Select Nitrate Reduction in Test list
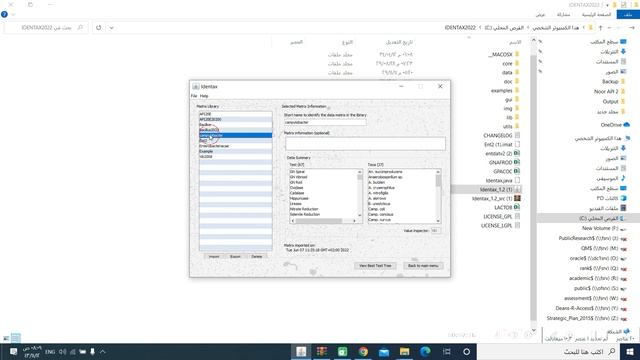The width and height of the screenshot is (640, 360). coord(304,209)
